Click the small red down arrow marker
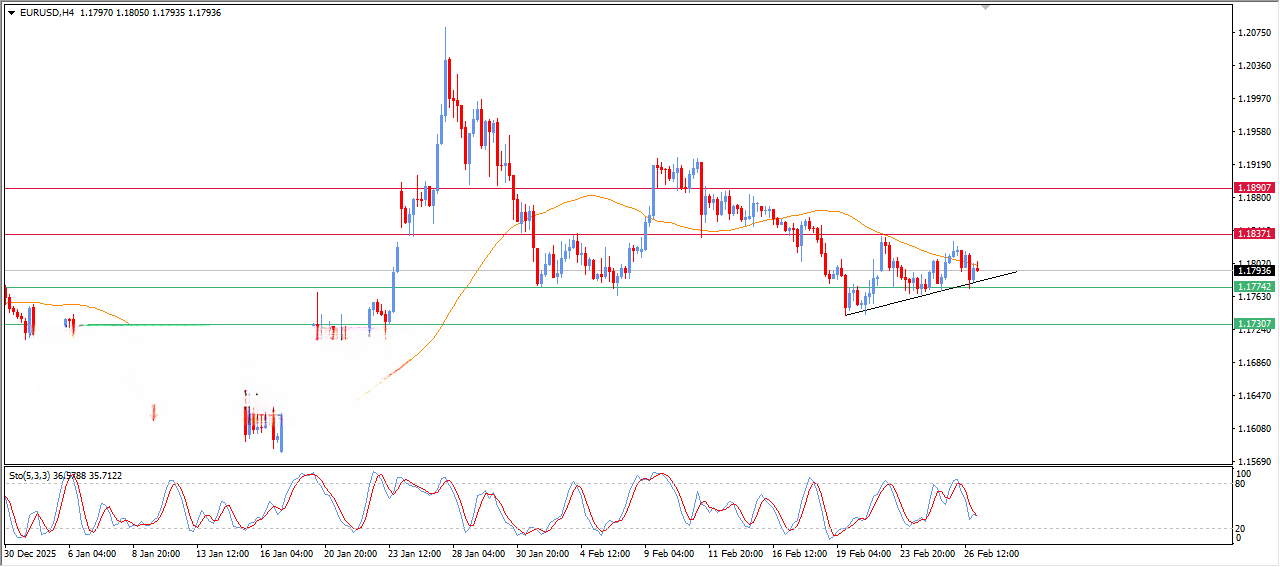 point(154,412)
